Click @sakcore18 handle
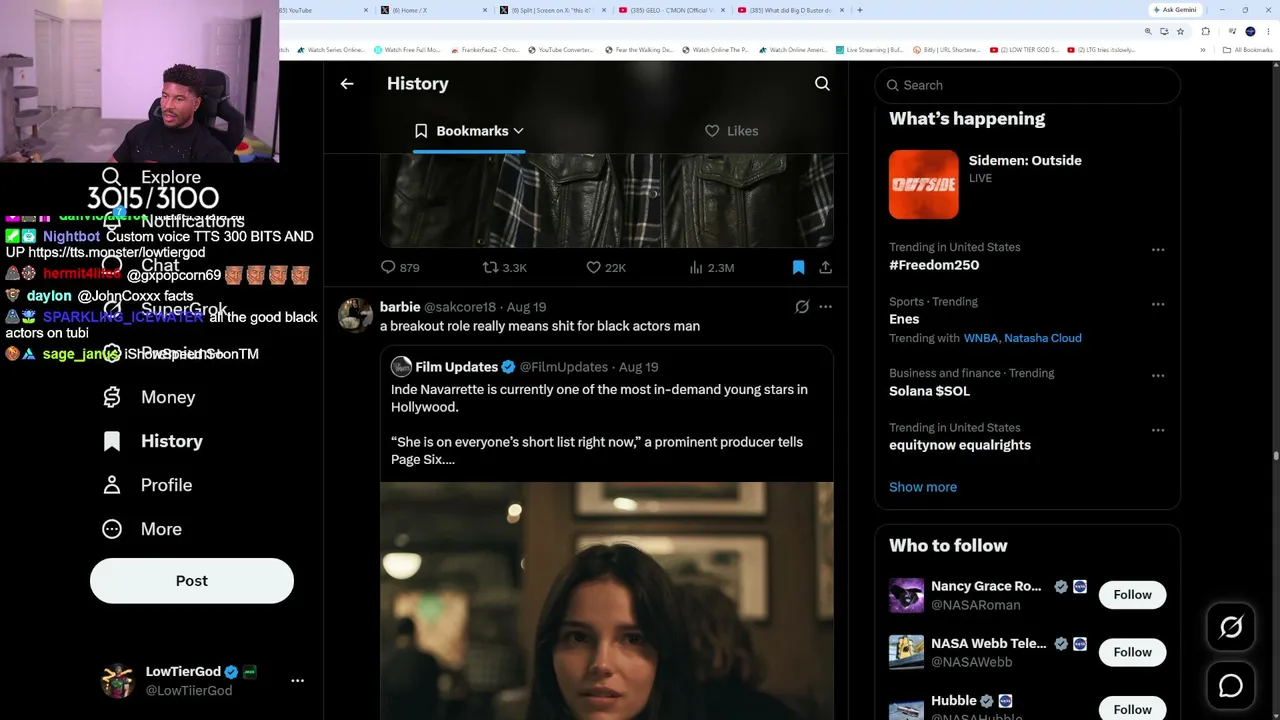This screenshot has height=720, width=1280. pyautogui.click(x=460, y=307)
